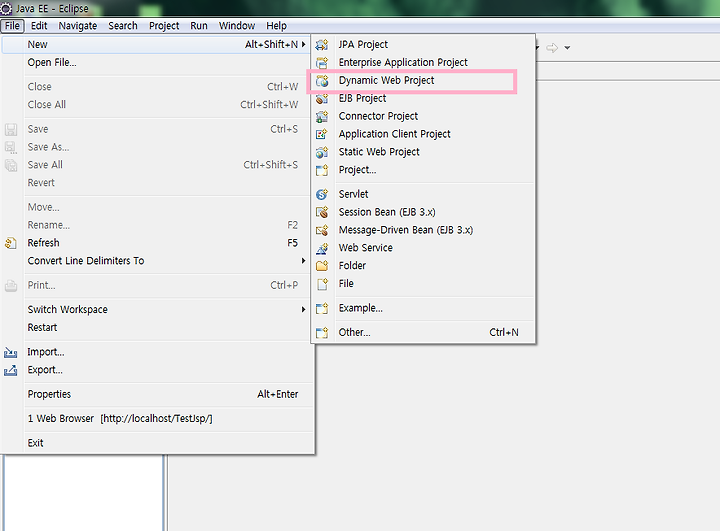Select Refresh F5 entry
Screen dimensions: 720x531
tap(158, 243)
